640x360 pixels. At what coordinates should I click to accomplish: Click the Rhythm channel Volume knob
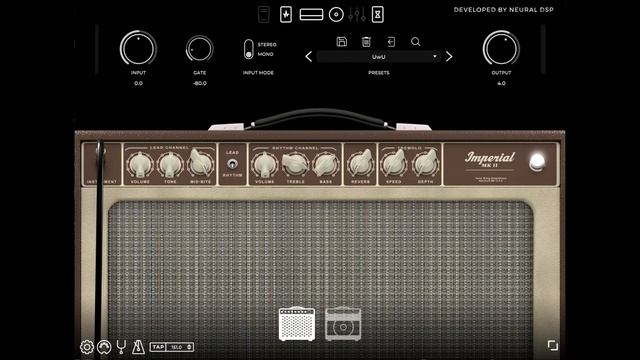click(264, 165)
